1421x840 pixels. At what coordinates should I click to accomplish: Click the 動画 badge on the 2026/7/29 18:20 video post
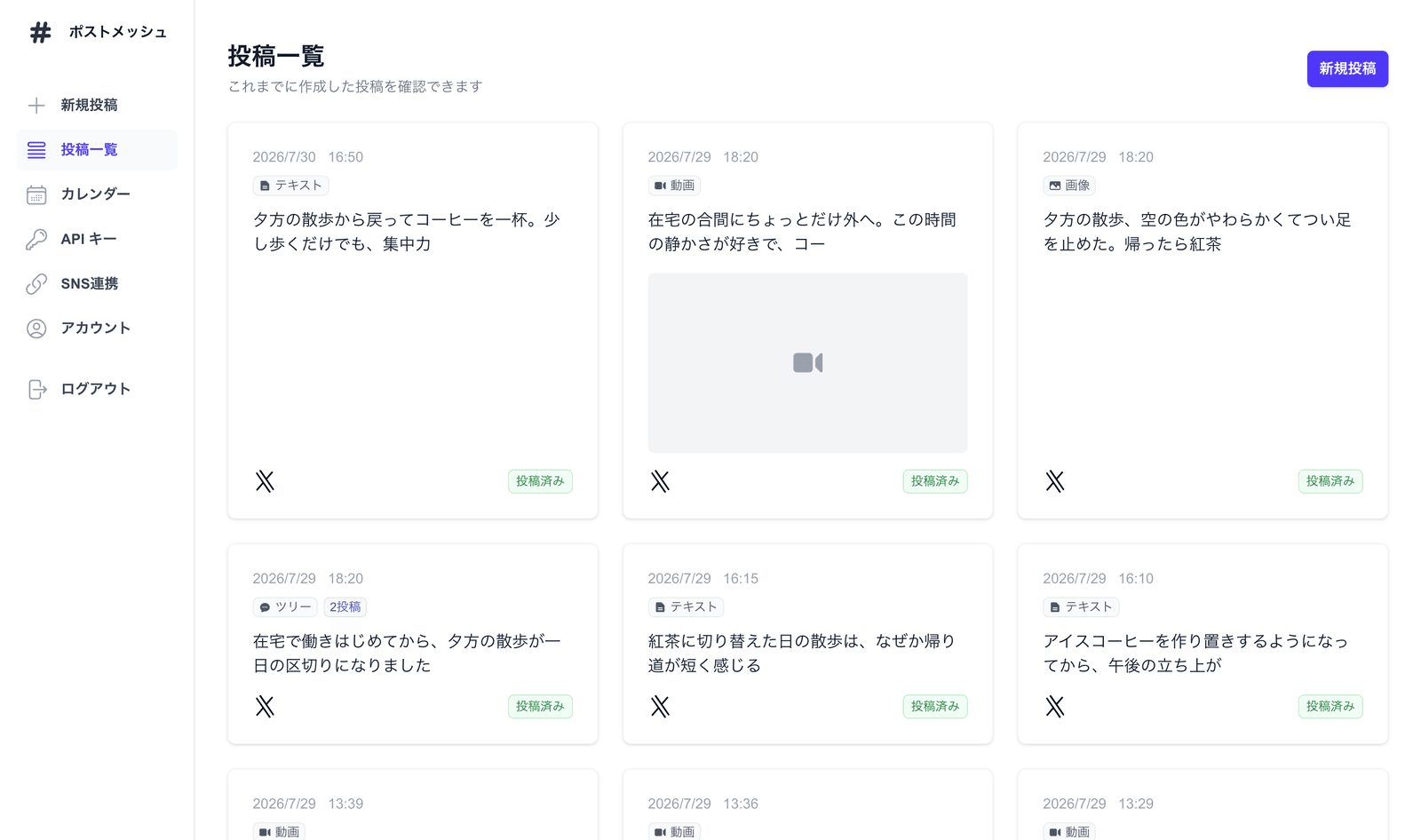coord(674,186)
